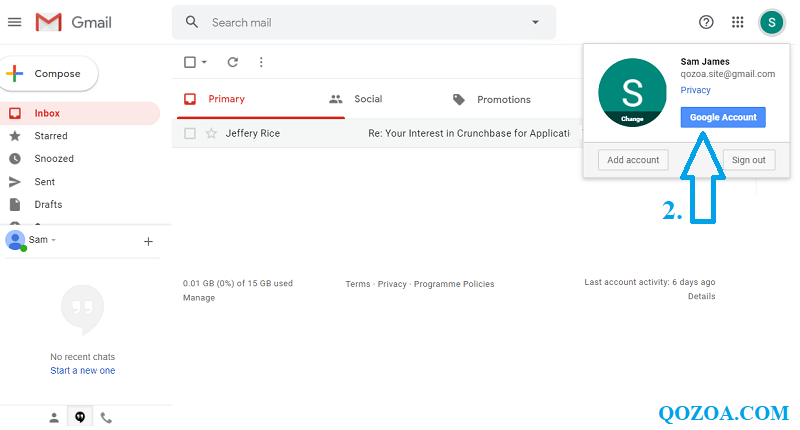Screen dimensions: 800x430
Task: Click the Drafts document icon
Action: (x=15, y=205)
